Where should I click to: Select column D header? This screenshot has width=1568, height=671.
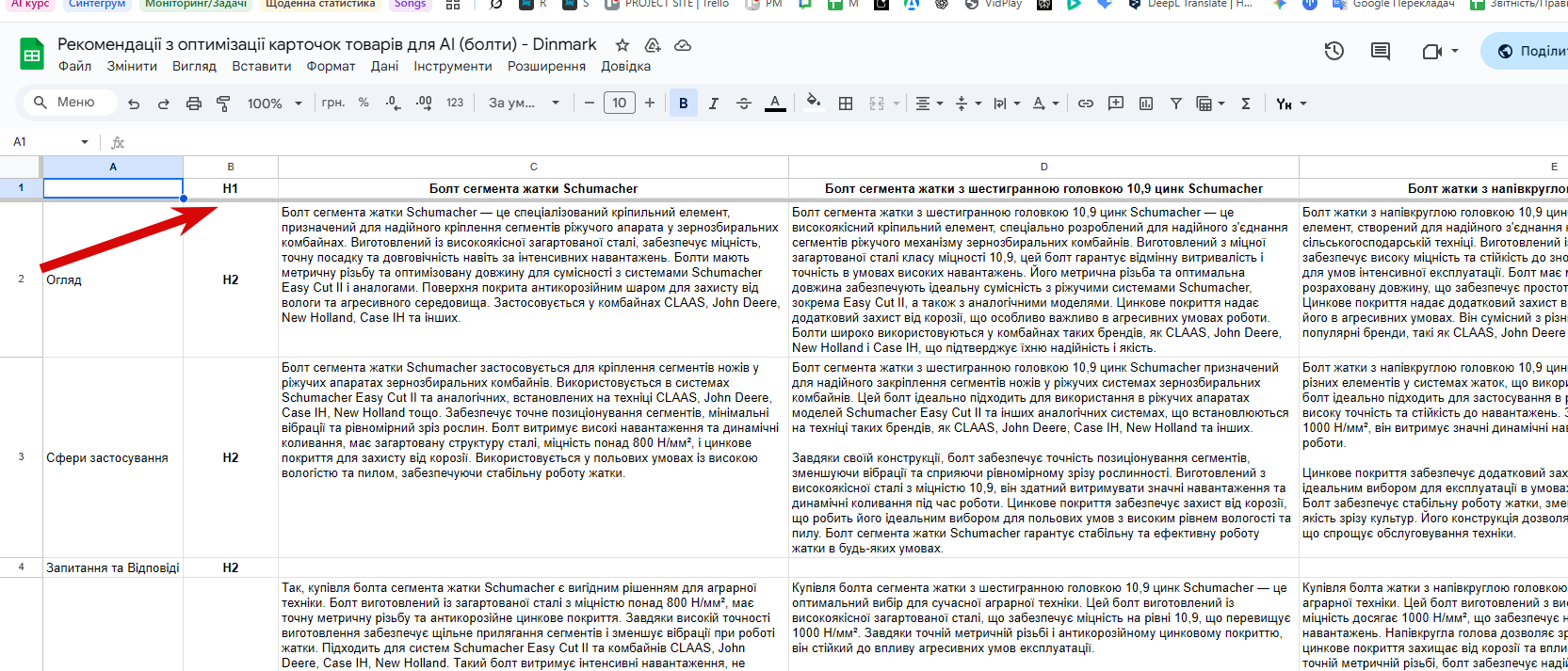[1043, 167]
